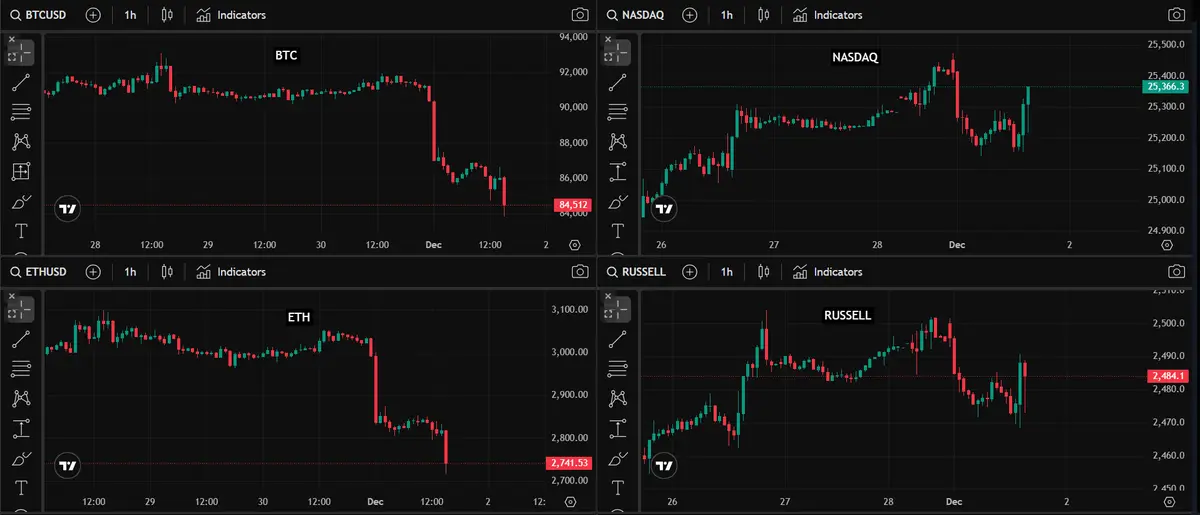Viewport: 1200px width, 515px height.
Task: Click the 84,512 price label on BTC chart
Action: point(573,206)
